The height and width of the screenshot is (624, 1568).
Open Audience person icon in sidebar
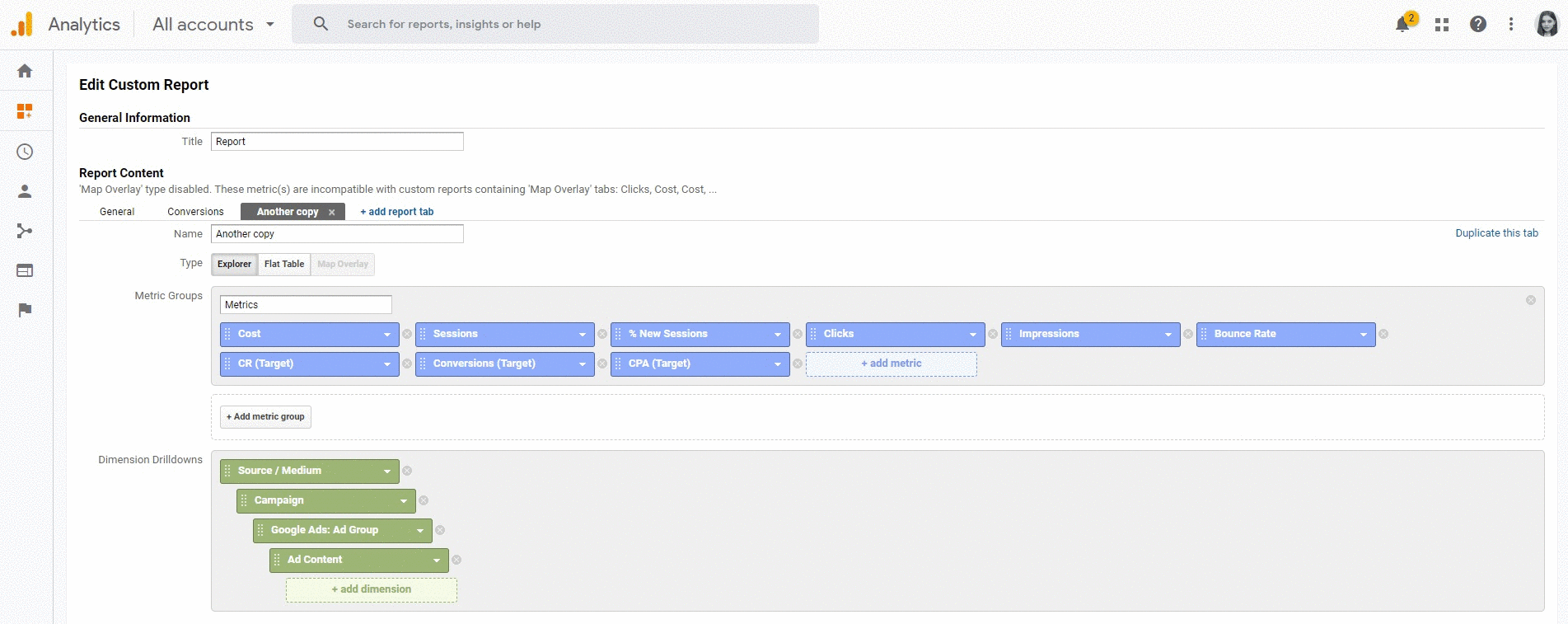click(x=25, y=191)
